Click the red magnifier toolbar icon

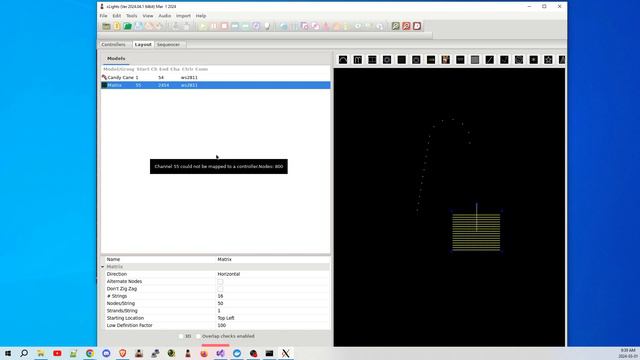[x=406, y=26]
